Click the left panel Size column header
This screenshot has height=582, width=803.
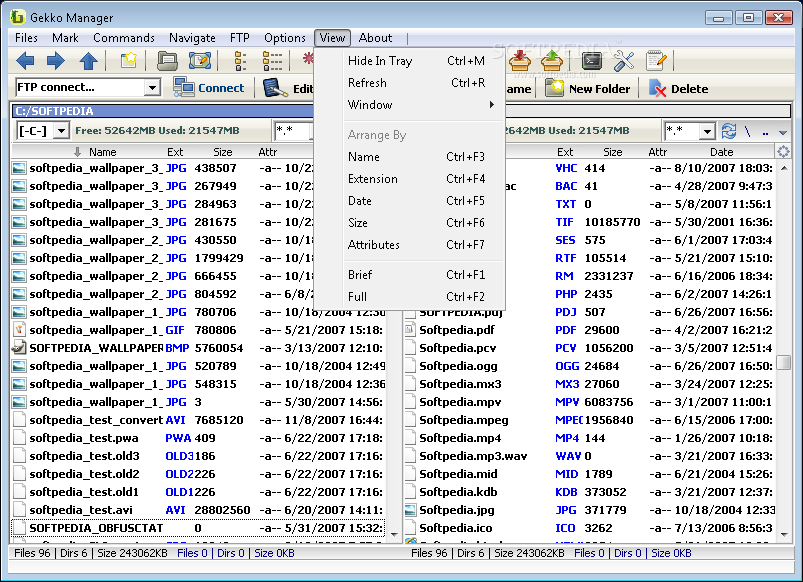click(223, 152)
